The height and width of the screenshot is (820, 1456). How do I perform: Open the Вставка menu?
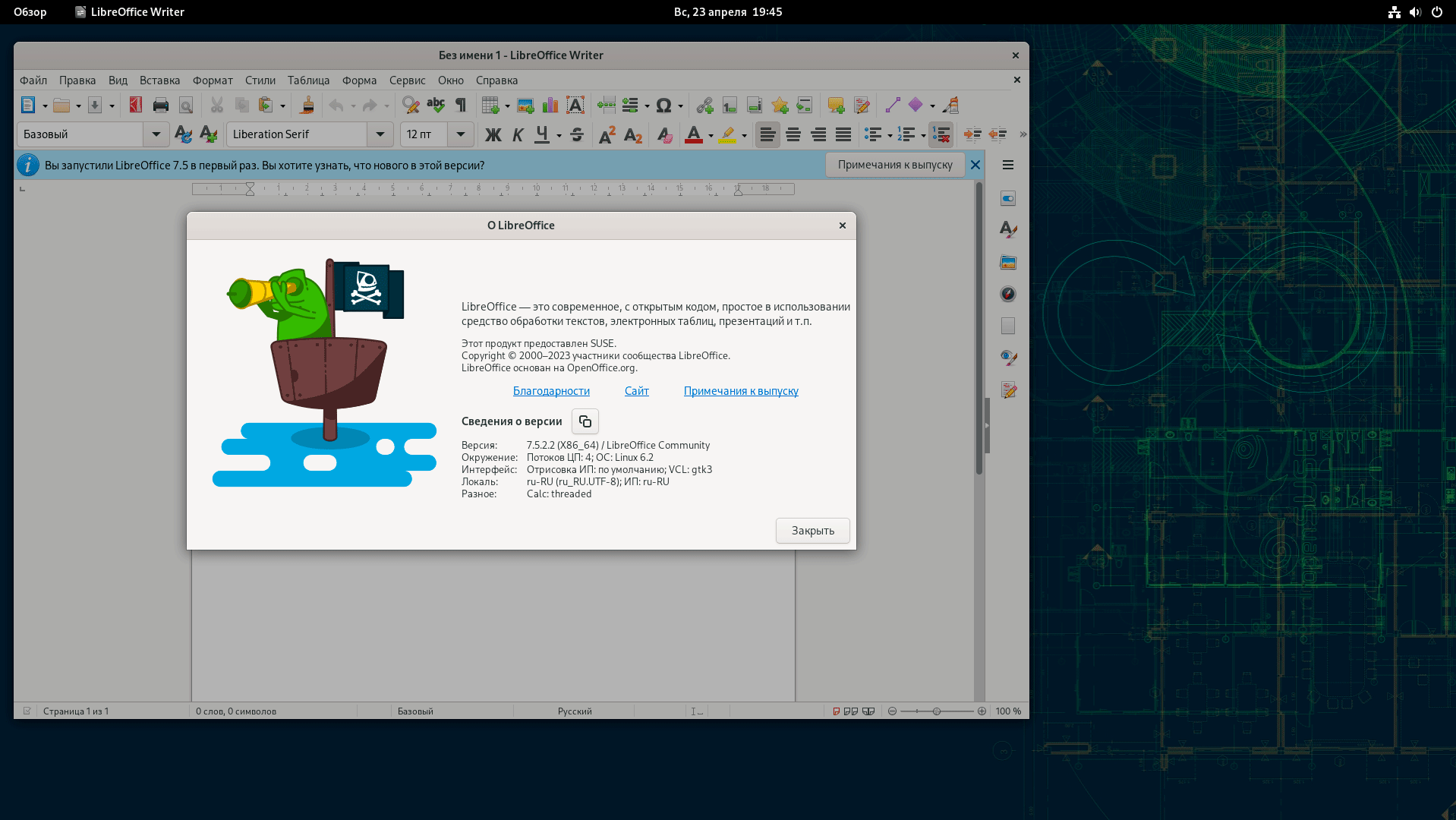159,80
